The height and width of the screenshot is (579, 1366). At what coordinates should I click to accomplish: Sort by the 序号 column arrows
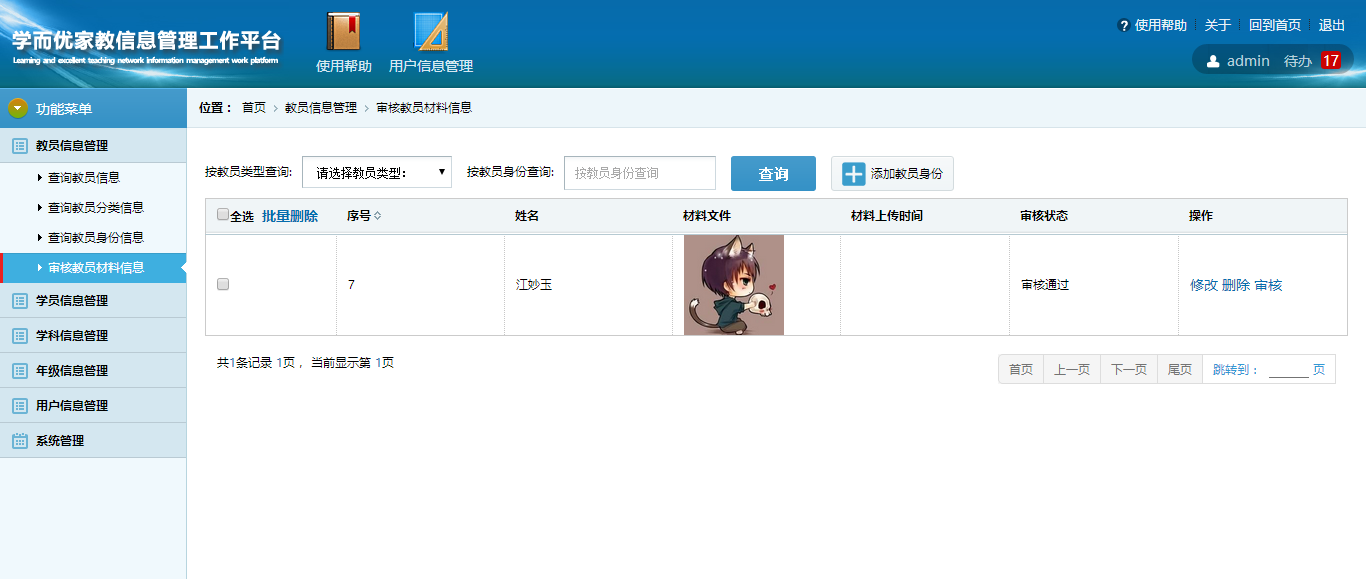(x=377, y=216)
